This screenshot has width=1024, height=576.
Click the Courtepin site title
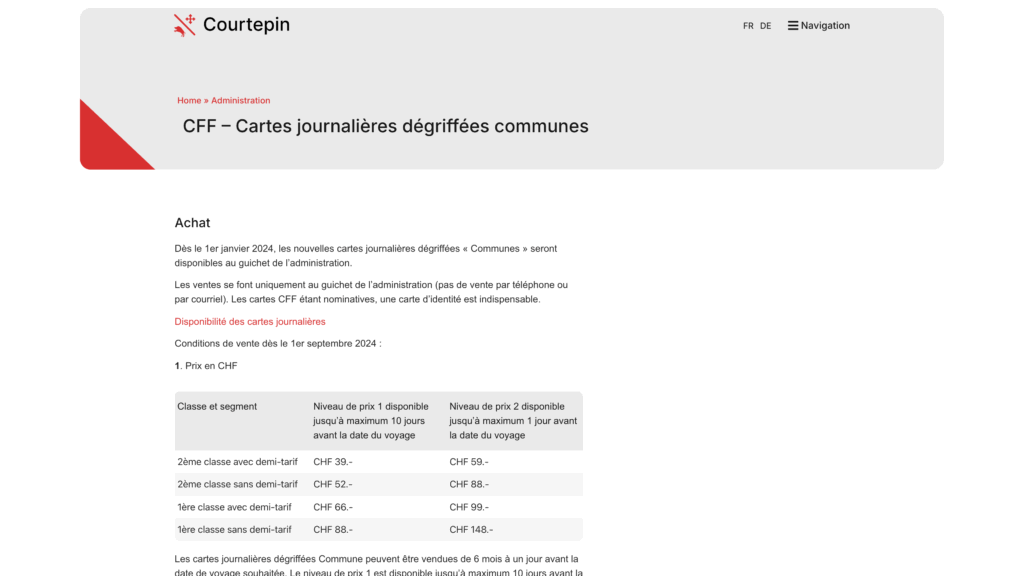(x=246, y=24)
